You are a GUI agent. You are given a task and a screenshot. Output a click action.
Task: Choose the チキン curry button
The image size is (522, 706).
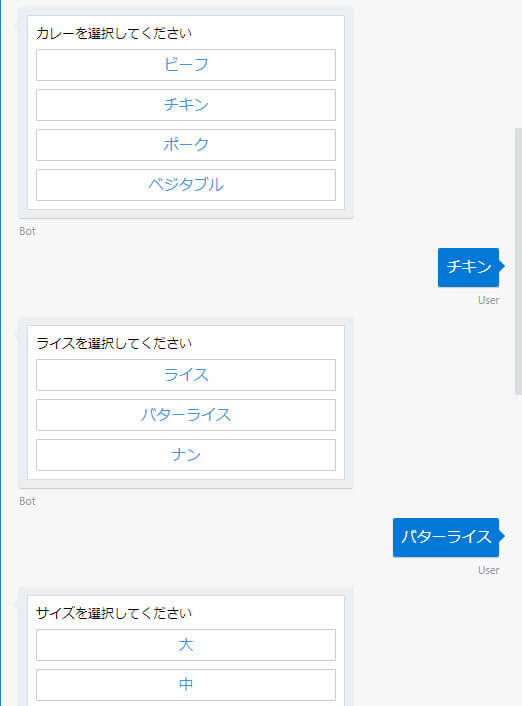click(186, 105)
